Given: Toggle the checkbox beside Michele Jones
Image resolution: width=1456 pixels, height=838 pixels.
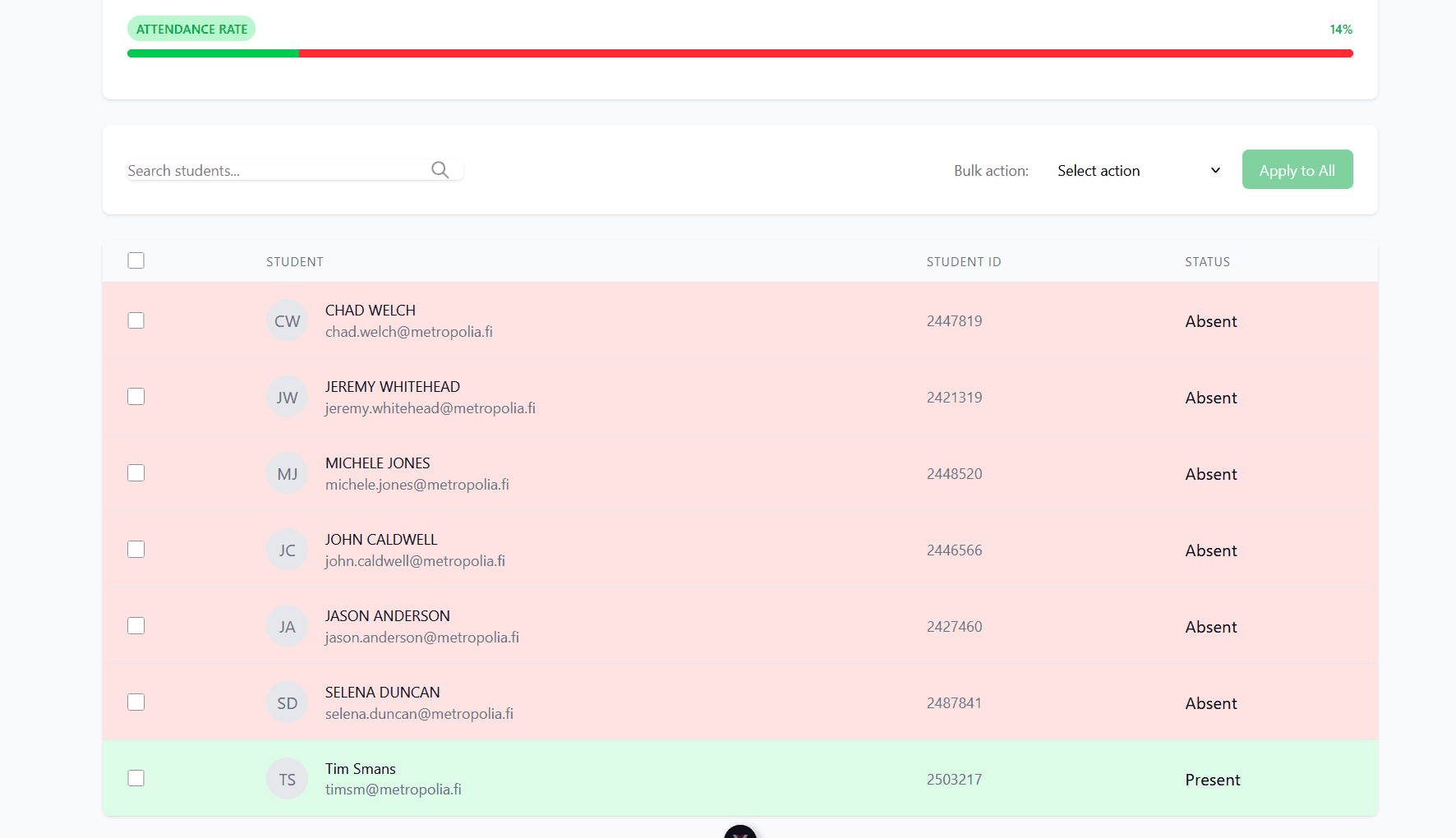Looking at the screenshot, I should (x=136, y=473).
